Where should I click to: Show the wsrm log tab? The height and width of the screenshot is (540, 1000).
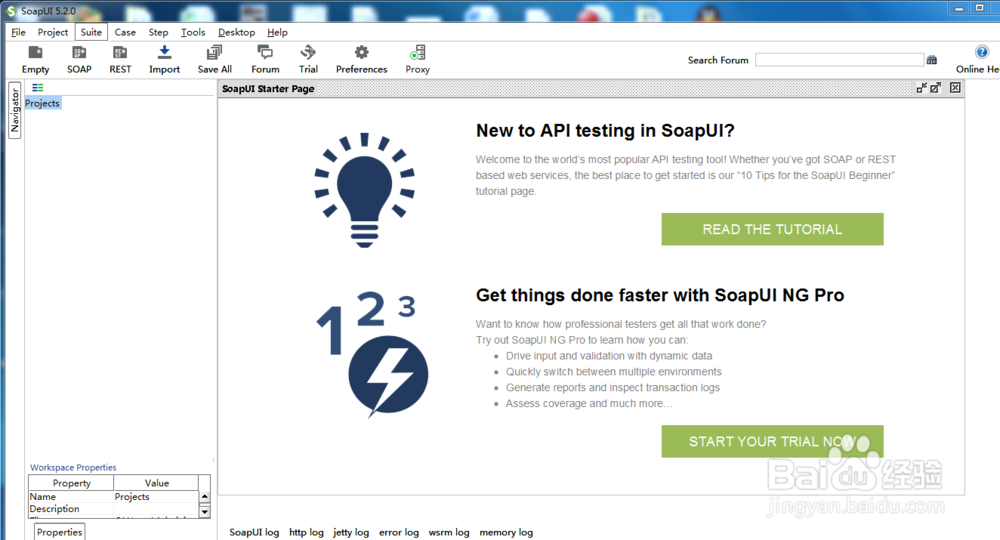pyautogui.click(x=449, y=532)
